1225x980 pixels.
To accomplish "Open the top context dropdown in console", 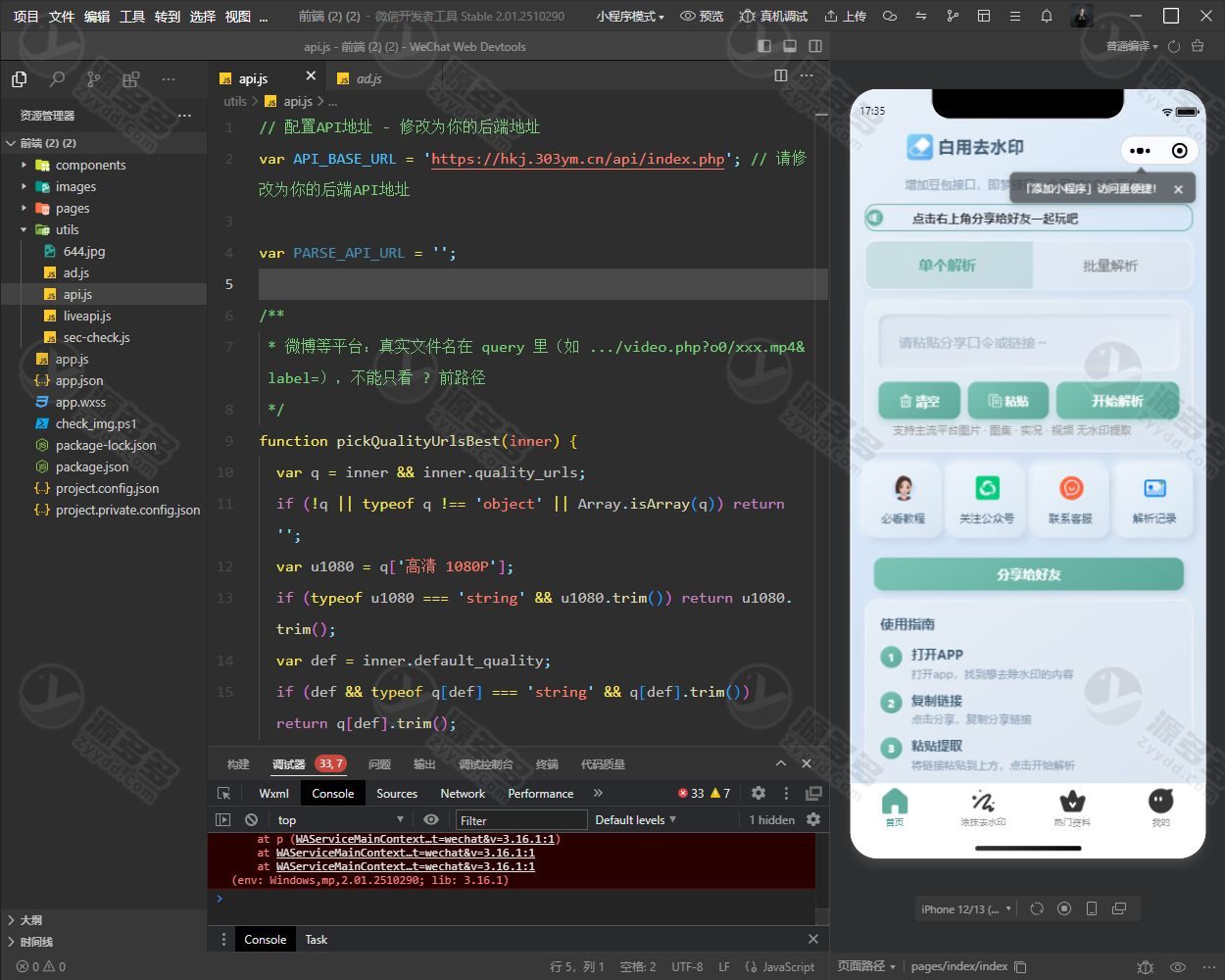I will 340,820.
